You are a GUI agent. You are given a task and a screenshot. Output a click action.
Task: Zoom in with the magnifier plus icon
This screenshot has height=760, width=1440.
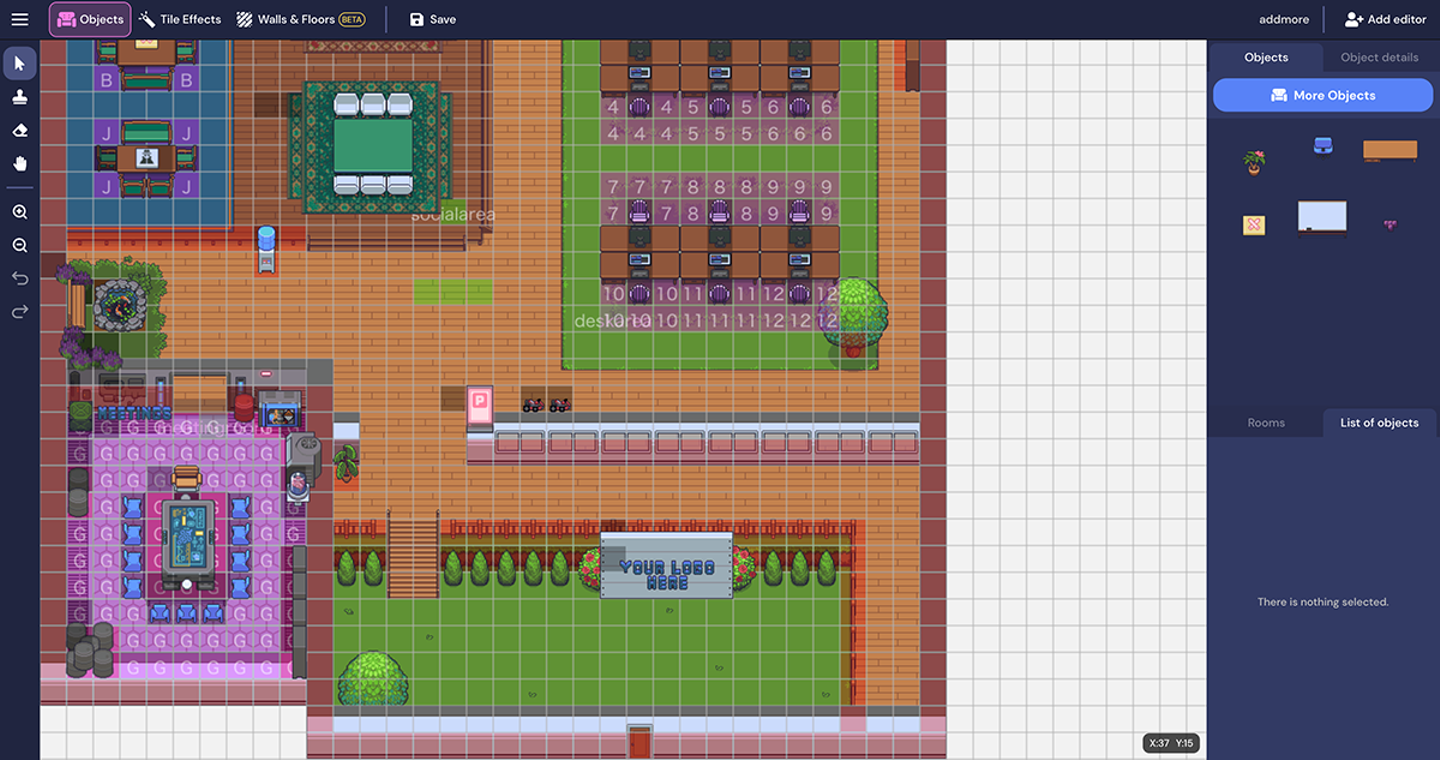point(20,212)
